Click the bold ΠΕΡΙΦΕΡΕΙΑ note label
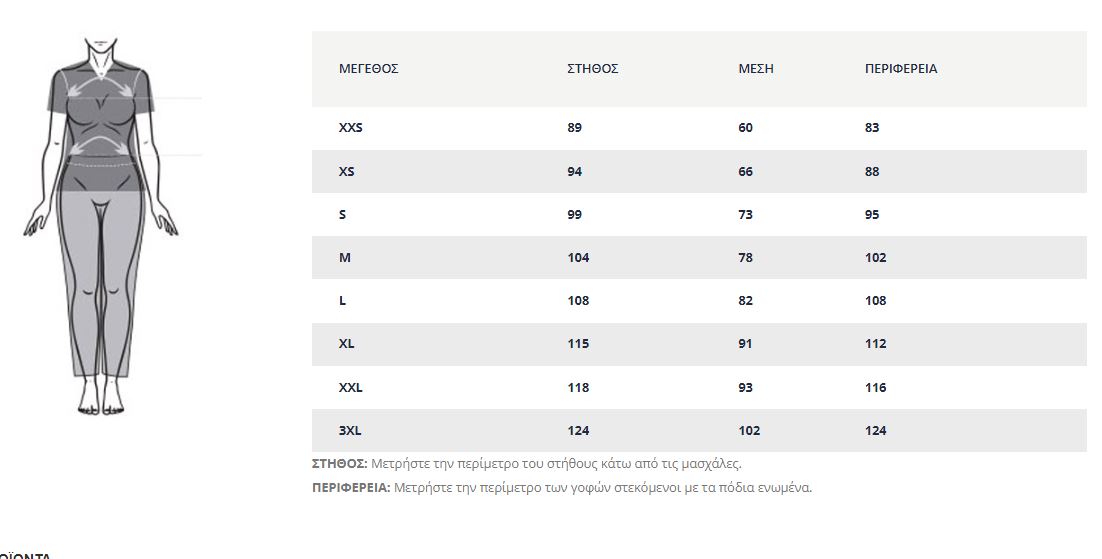 (x=351, y=487)
